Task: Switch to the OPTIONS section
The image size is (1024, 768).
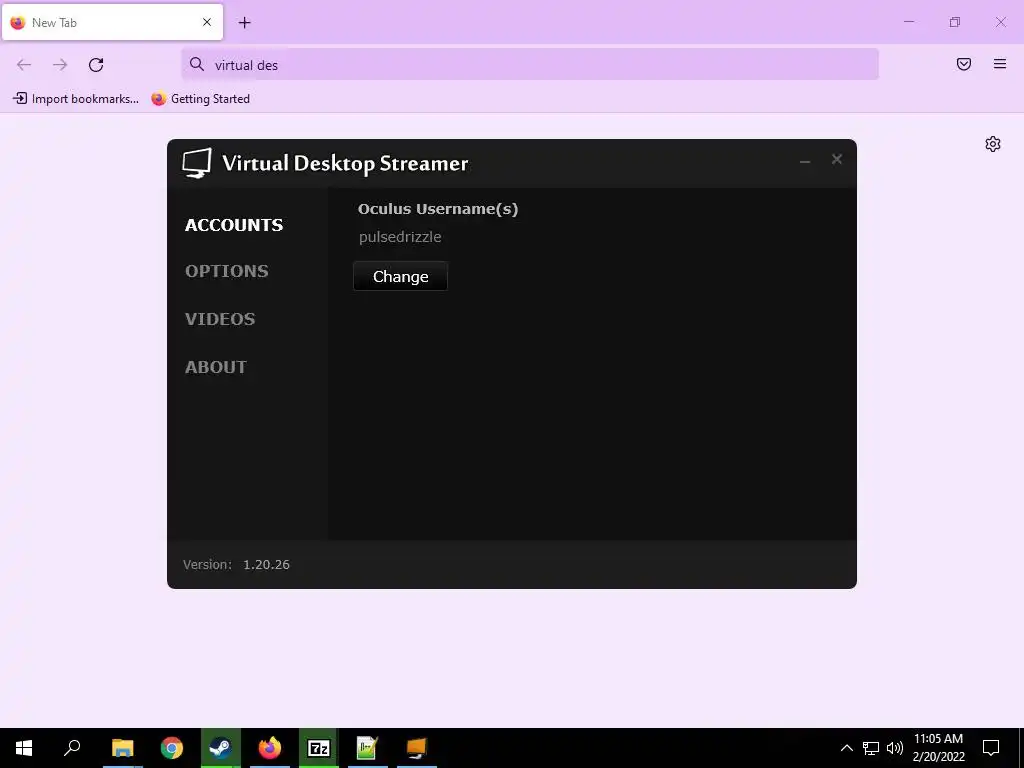Action: (227, 271)
